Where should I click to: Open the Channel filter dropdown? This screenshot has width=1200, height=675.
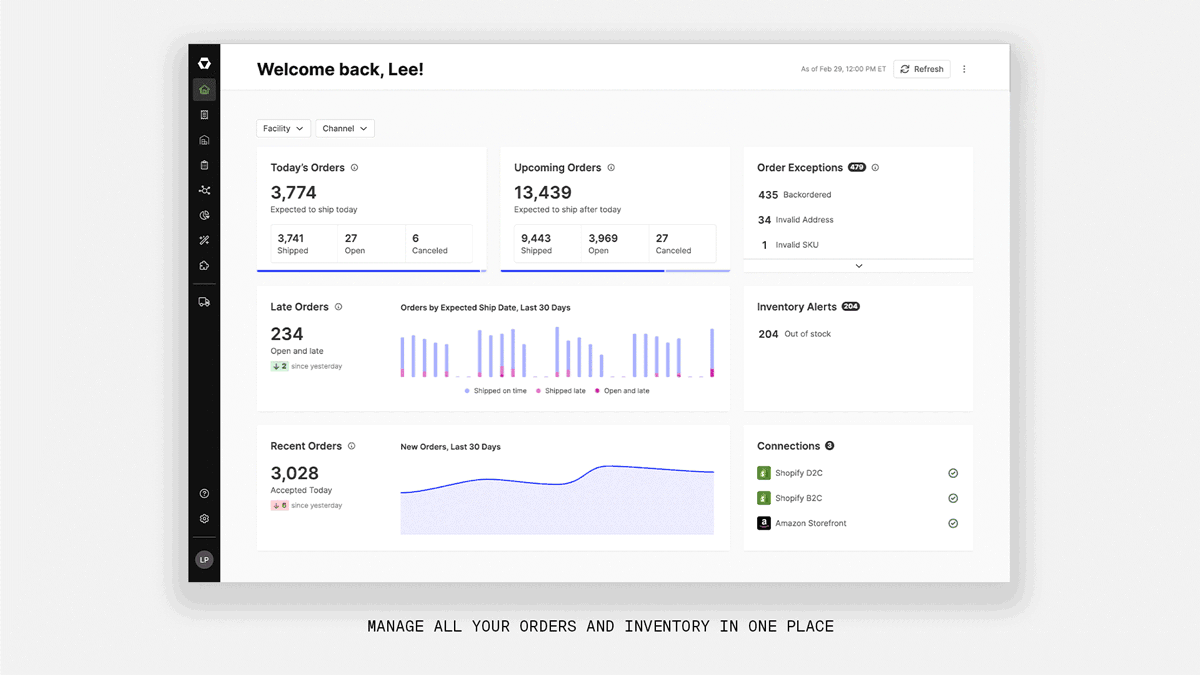(345, 129)
